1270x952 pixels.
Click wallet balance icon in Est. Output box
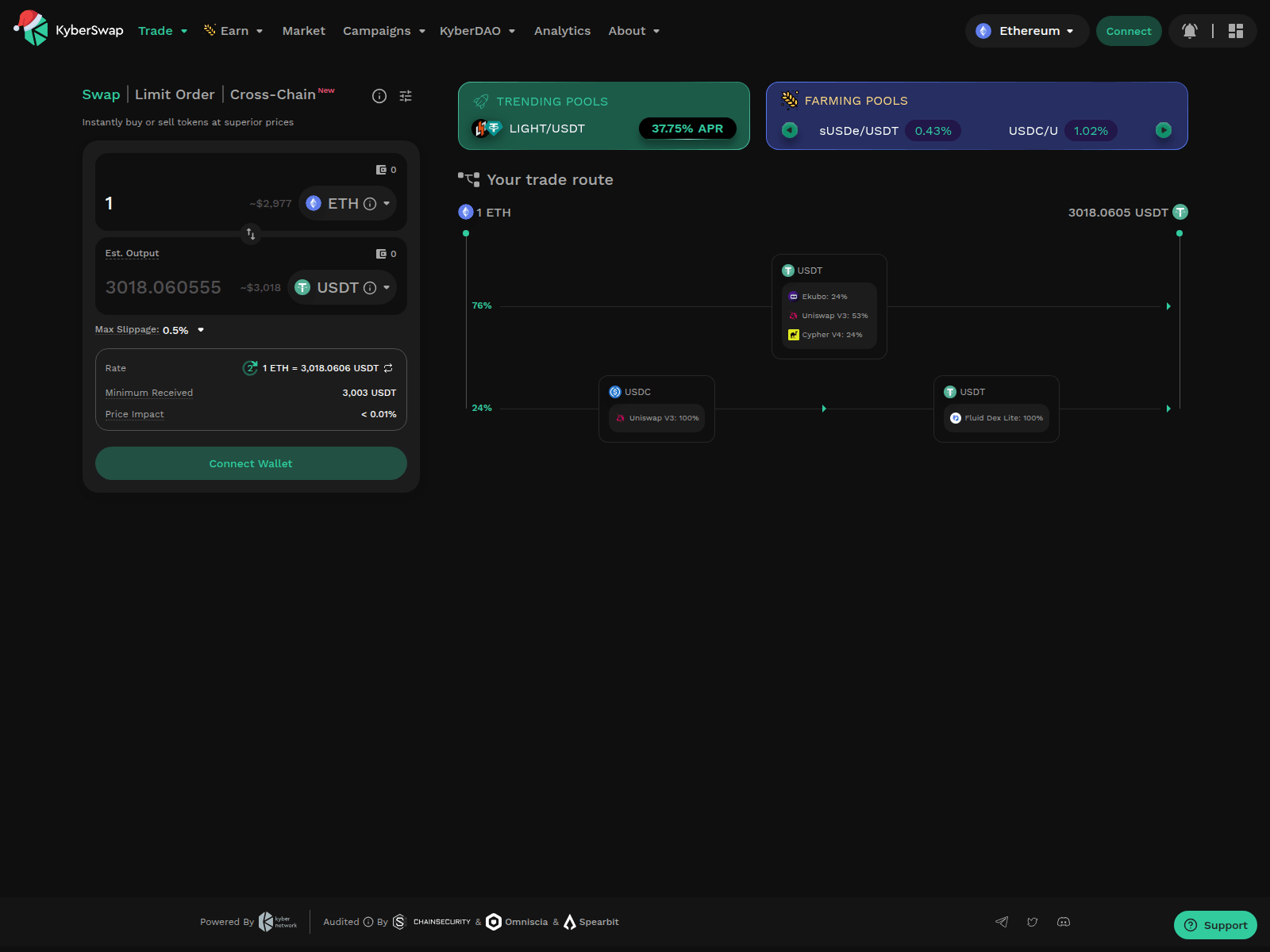(x=381, y=254)
